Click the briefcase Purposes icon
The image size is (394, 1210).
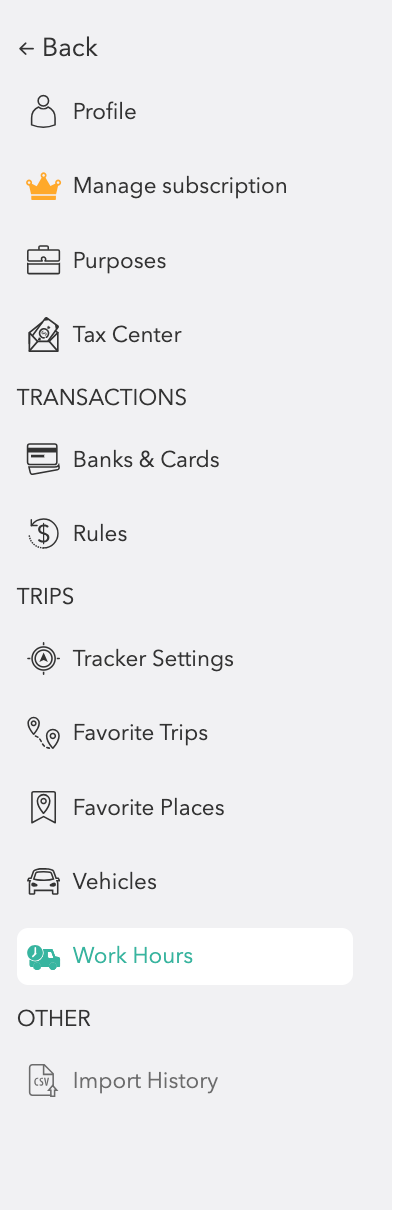pos(43,261)
